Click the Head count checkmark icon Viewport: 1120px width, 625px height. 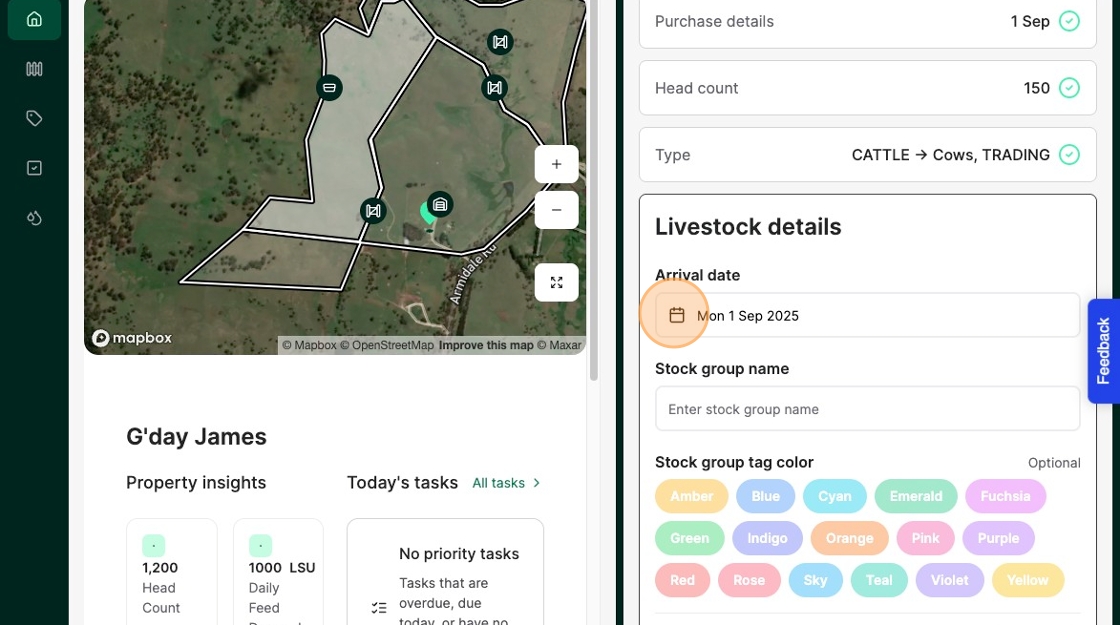pyautogui.click(x=1069, y=88)
